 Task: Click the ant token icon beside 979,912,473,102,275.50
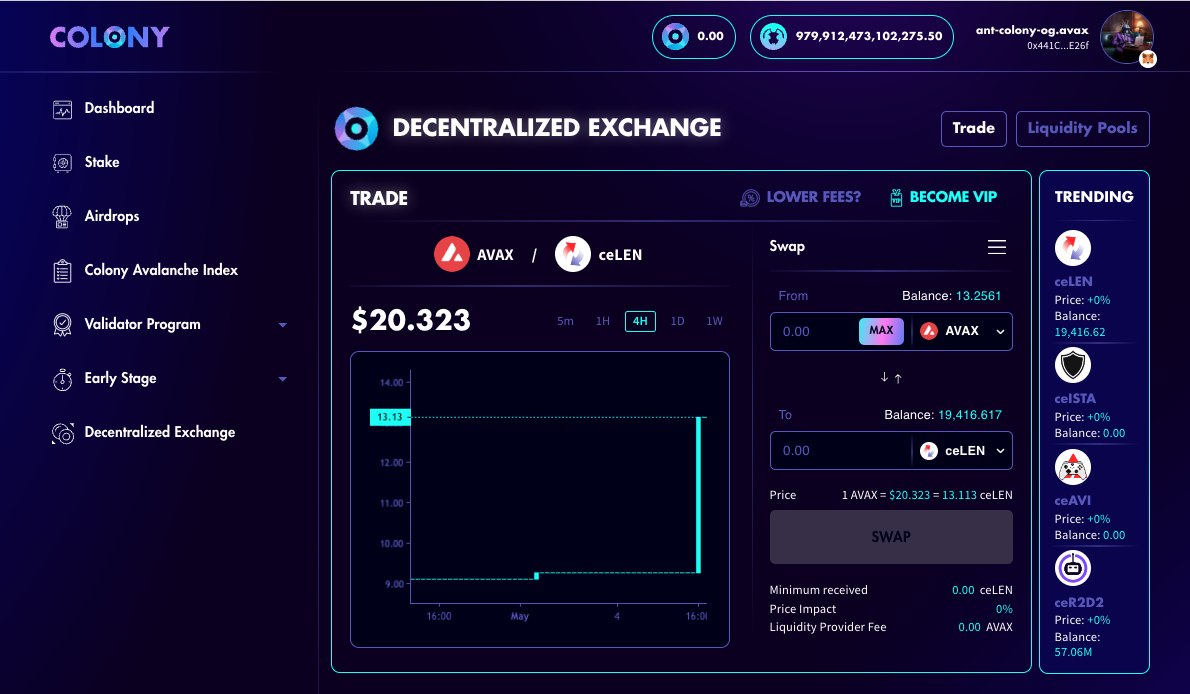point(773,36)
